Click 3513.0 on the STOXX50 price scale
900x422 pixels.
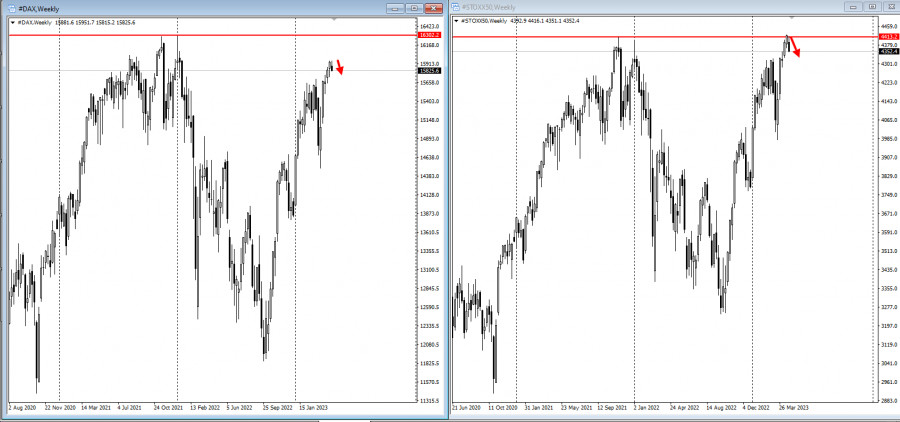(888, 251)
